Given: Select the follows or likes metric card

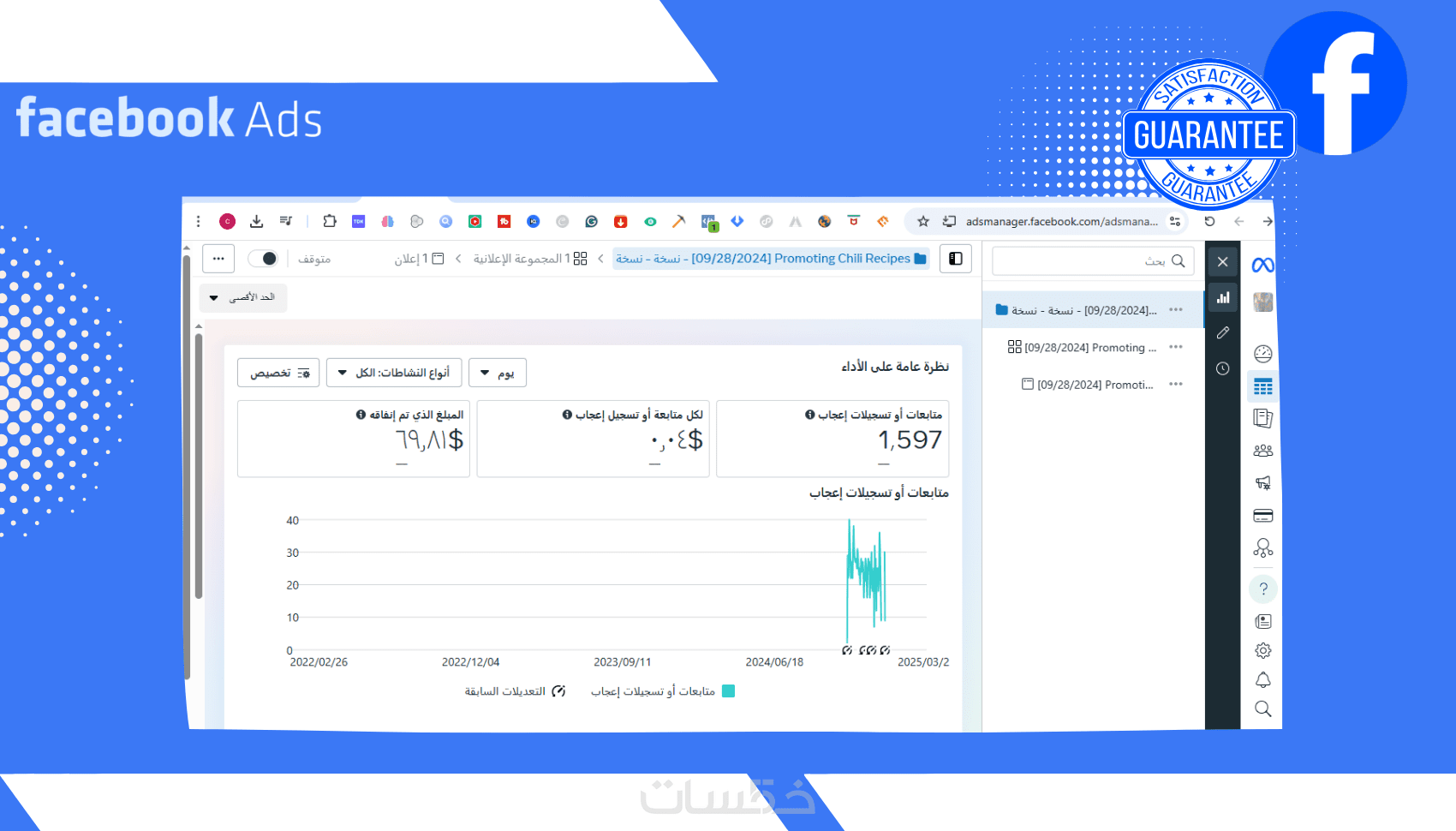Looking at the screenshot, I should (x=832, y=439).
